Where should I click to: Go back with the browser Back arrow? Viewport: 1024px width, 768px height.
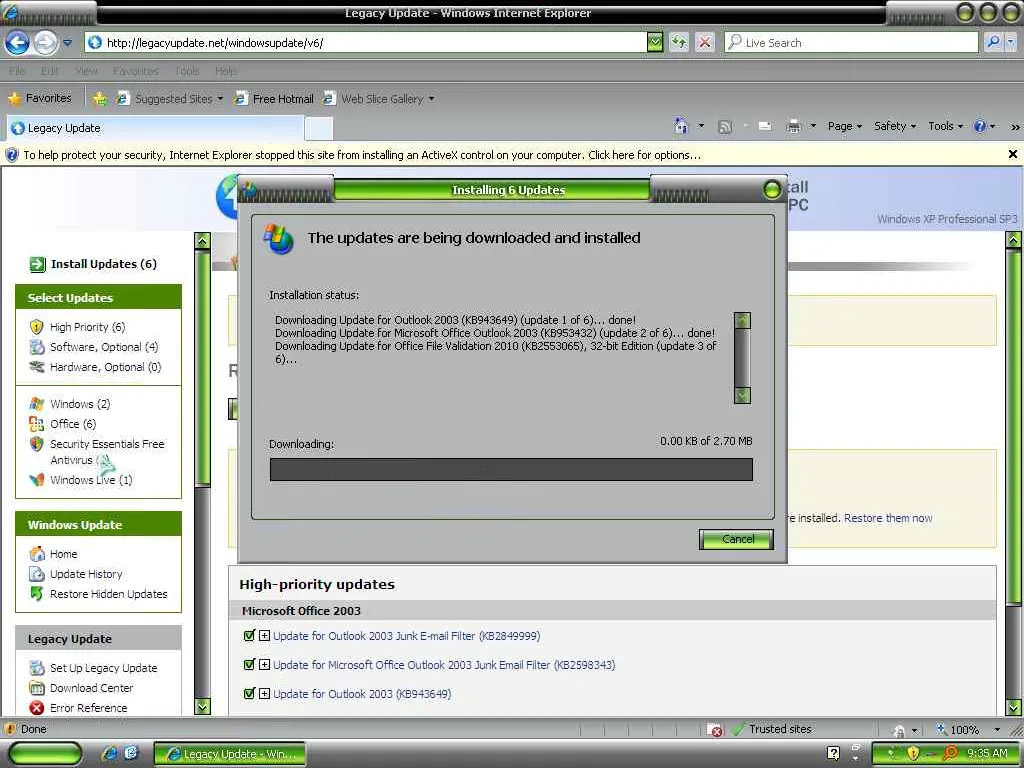pyautogui.click(x=18, y=43)
